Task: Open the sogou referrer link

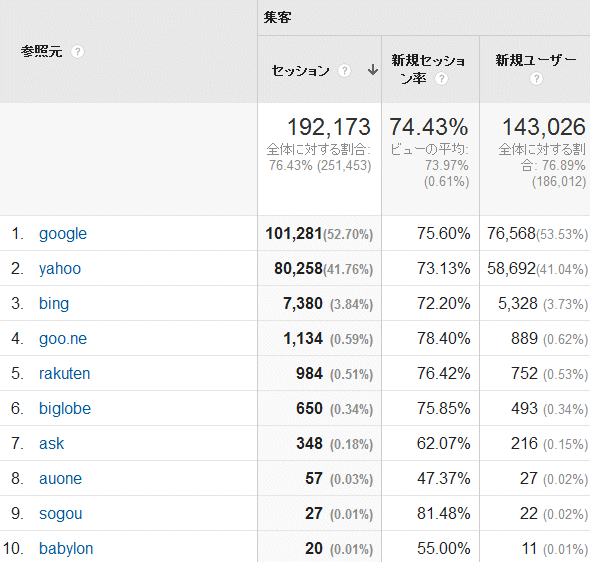Action: click(x=61, y=514)
